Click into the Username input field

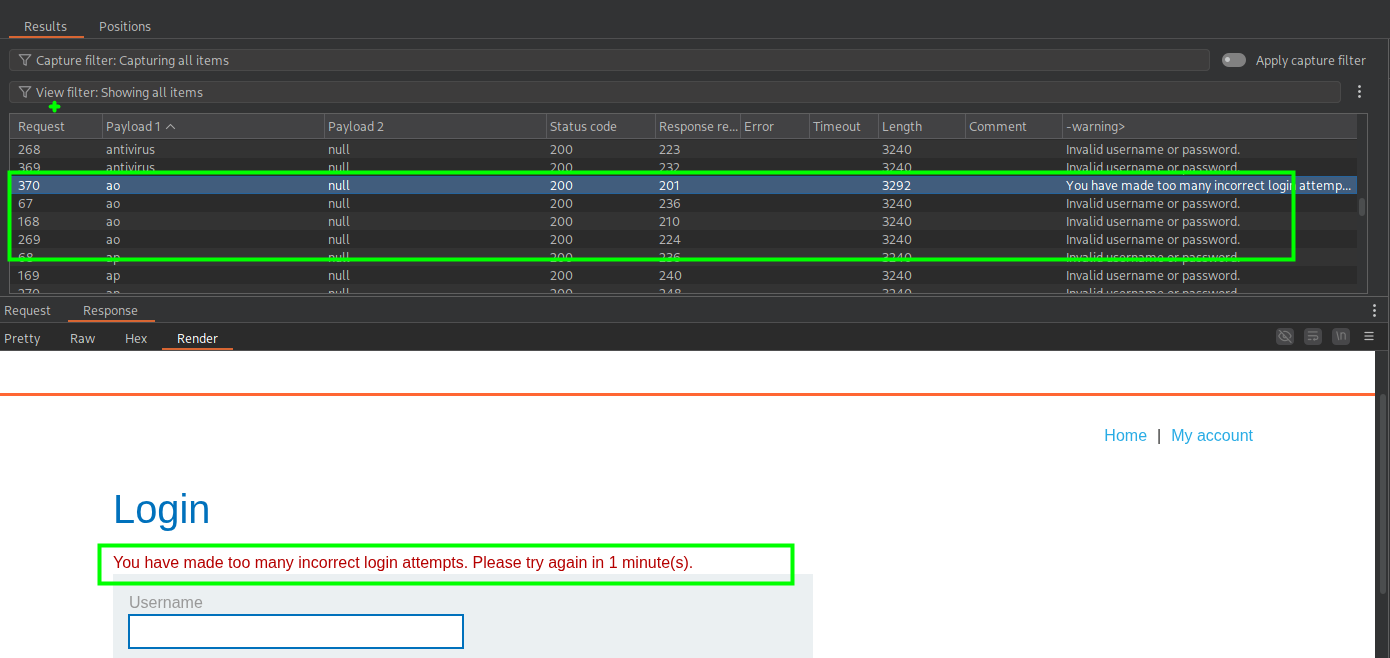pyautogui.click(x=296, y=632)
